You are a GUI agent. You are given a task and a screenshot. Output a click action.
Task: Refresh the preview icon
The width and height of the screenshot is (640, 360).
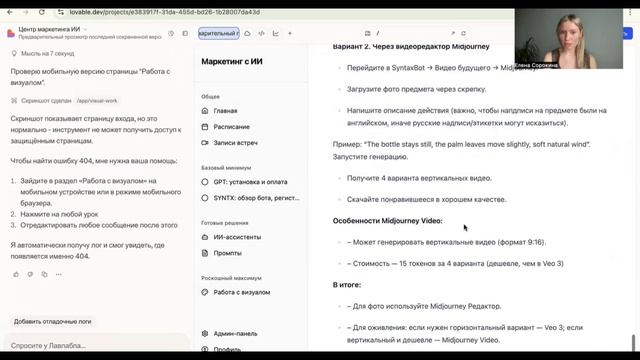tap(463, 33)
